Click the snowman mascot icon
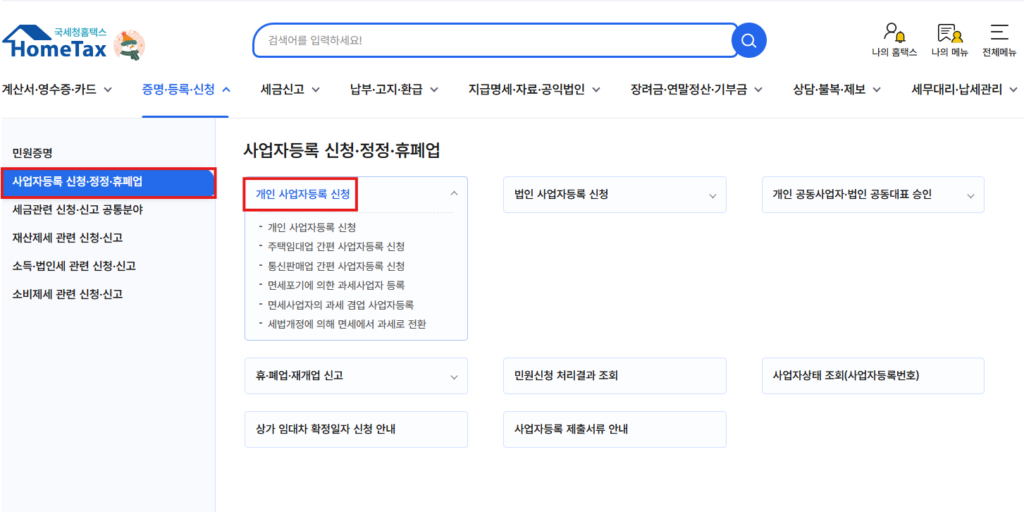The image size is (1024, 512). (x=129, y=44)
